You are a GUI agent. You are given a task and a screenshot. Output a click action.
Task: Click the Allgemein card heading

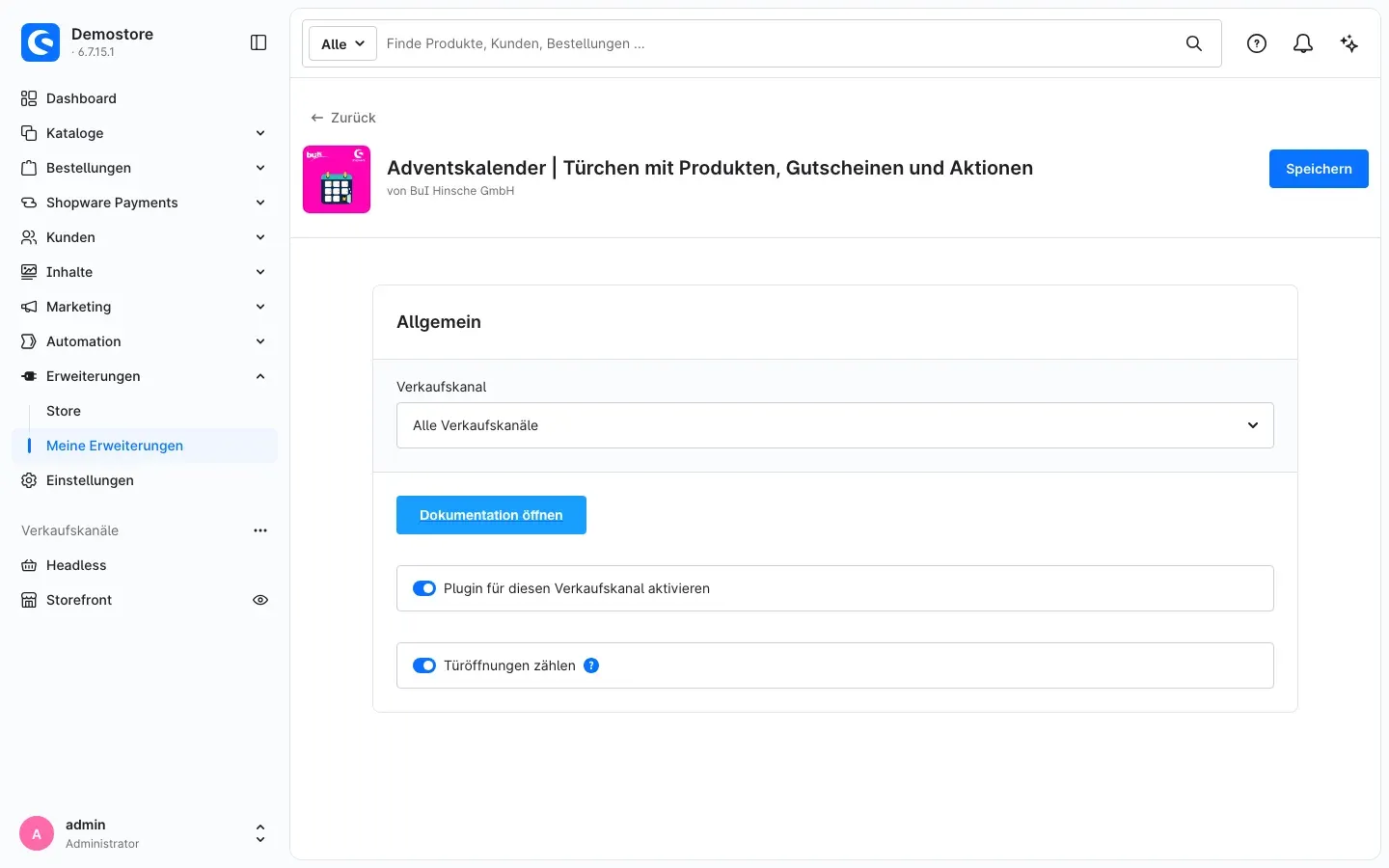(x=439, y=322)
